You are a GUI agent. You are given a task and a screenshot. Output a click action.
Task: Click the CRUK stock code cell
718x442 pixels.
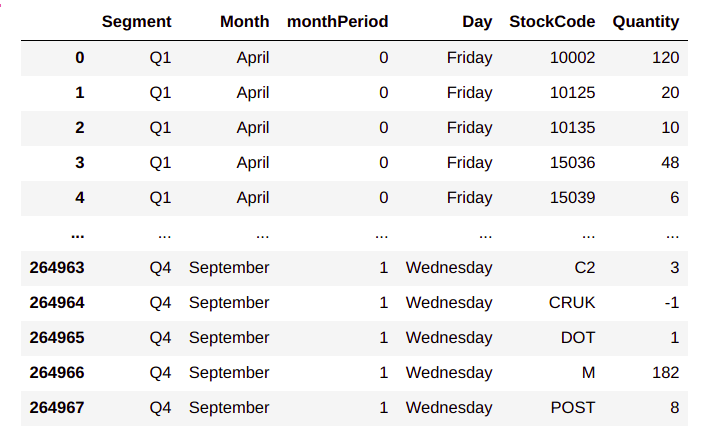point(572,302)
